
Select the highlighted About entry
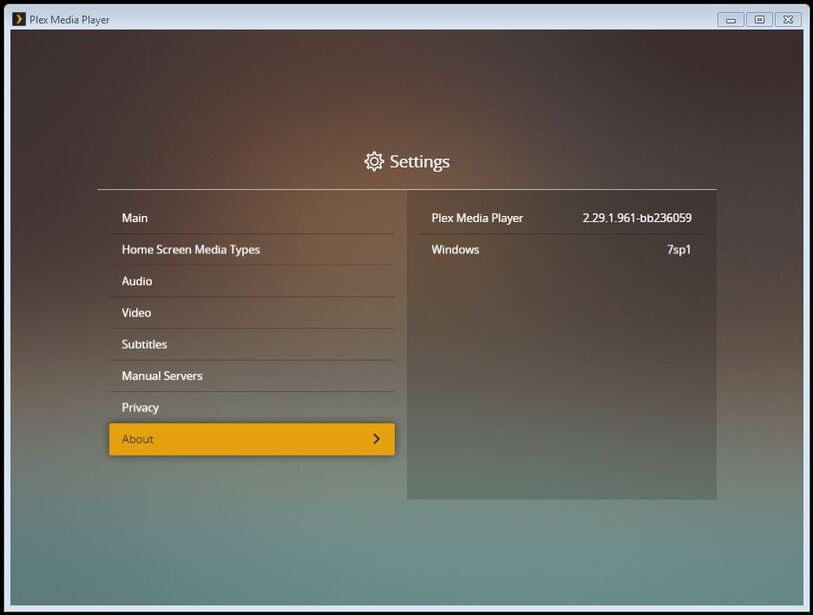click(251, 439)
